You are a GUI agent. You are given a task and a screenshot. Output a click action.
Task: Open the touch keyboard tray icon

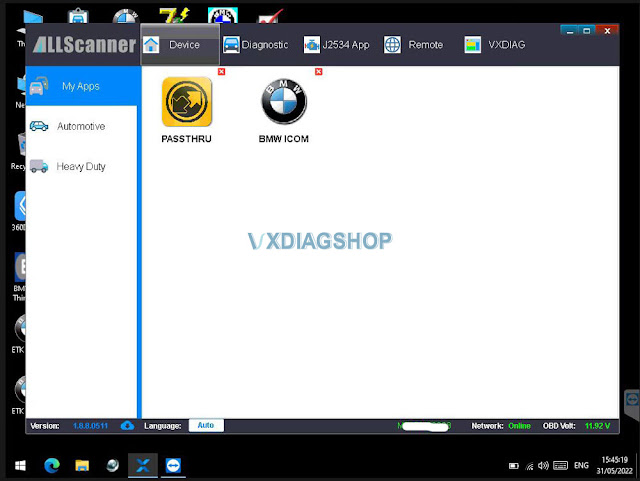[x=560, y=465]
